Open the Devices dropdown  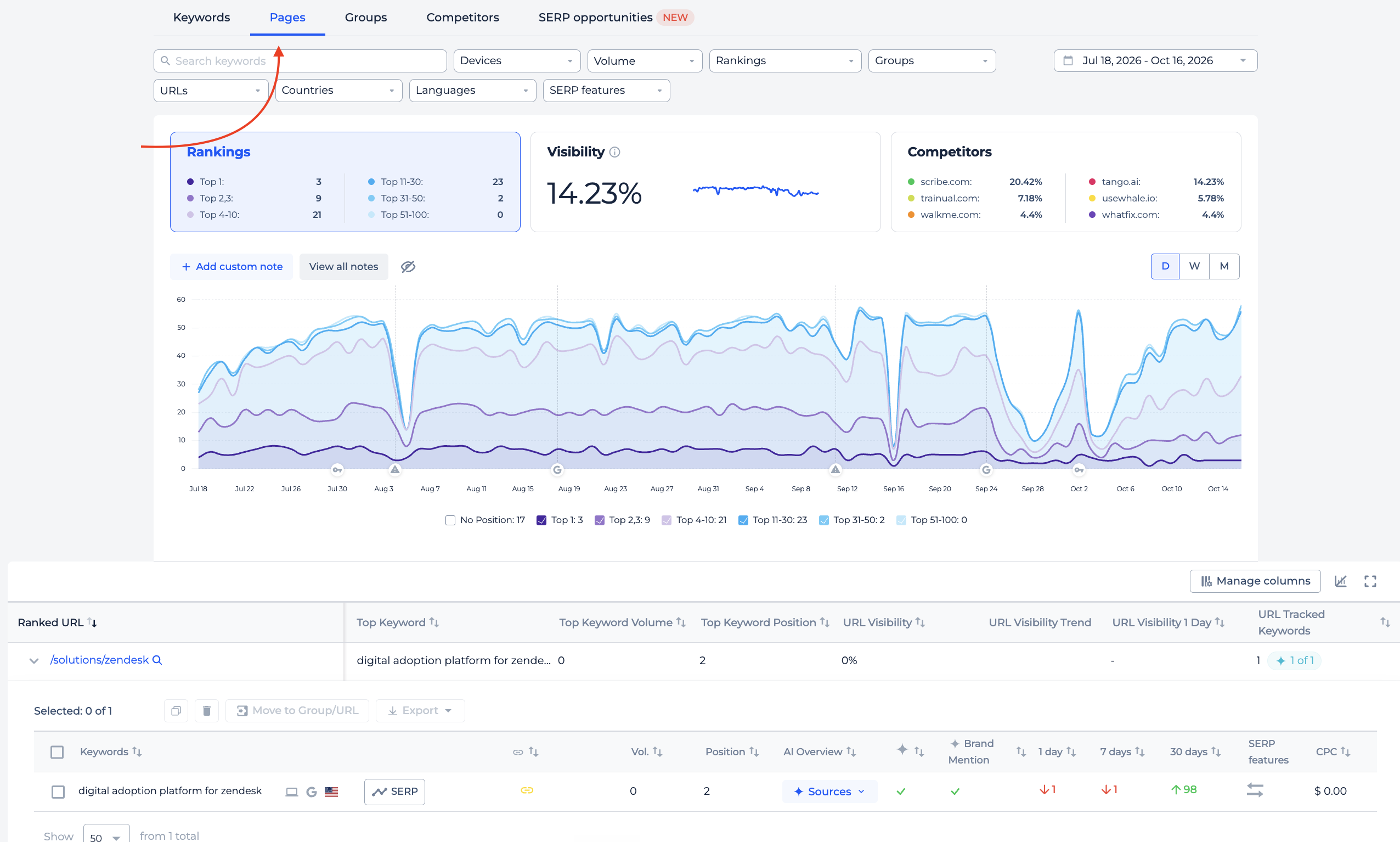pyautogui.click(x=517, y=61)
